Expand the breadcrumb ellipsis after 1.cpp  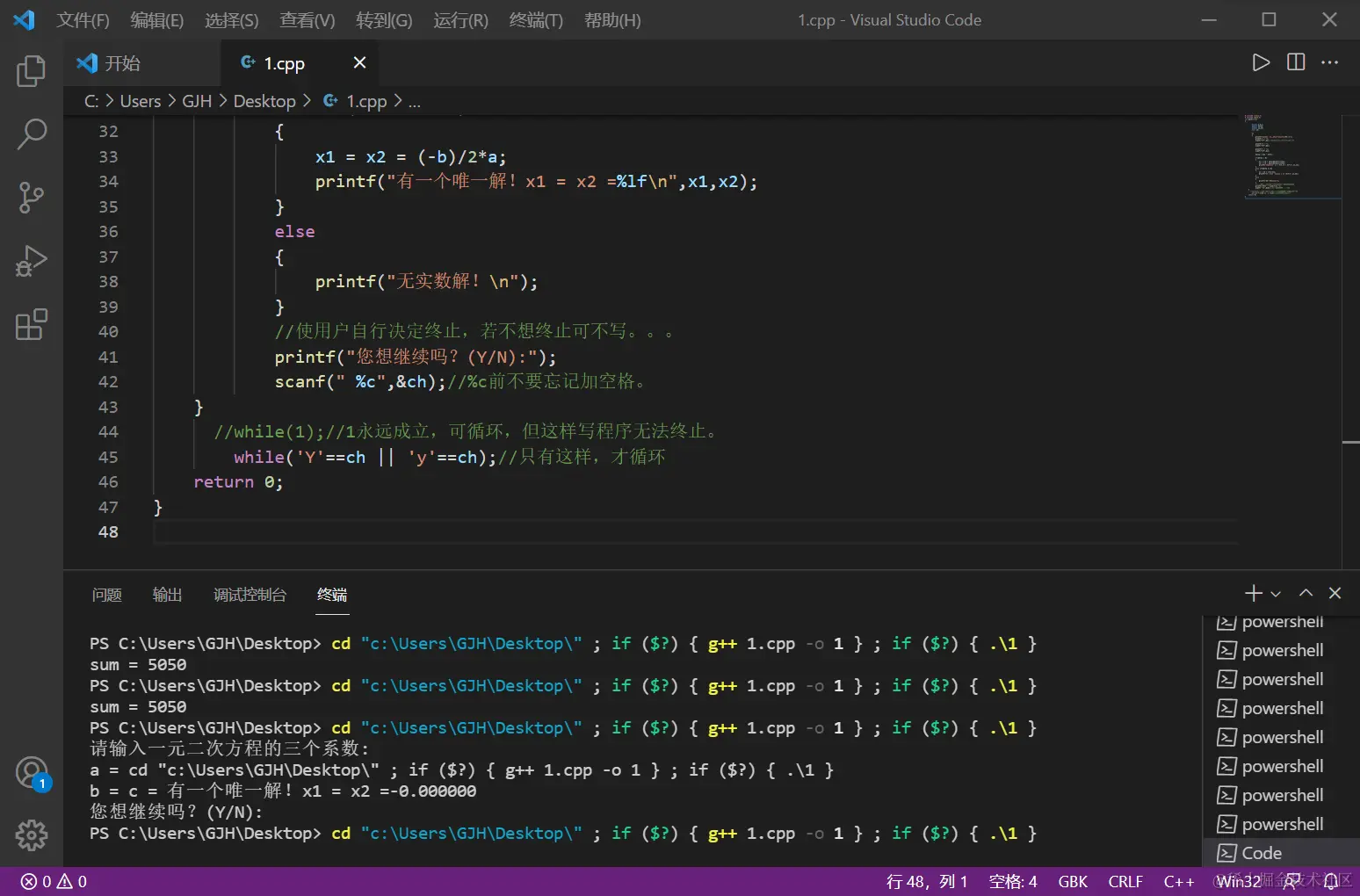point(415,102)
